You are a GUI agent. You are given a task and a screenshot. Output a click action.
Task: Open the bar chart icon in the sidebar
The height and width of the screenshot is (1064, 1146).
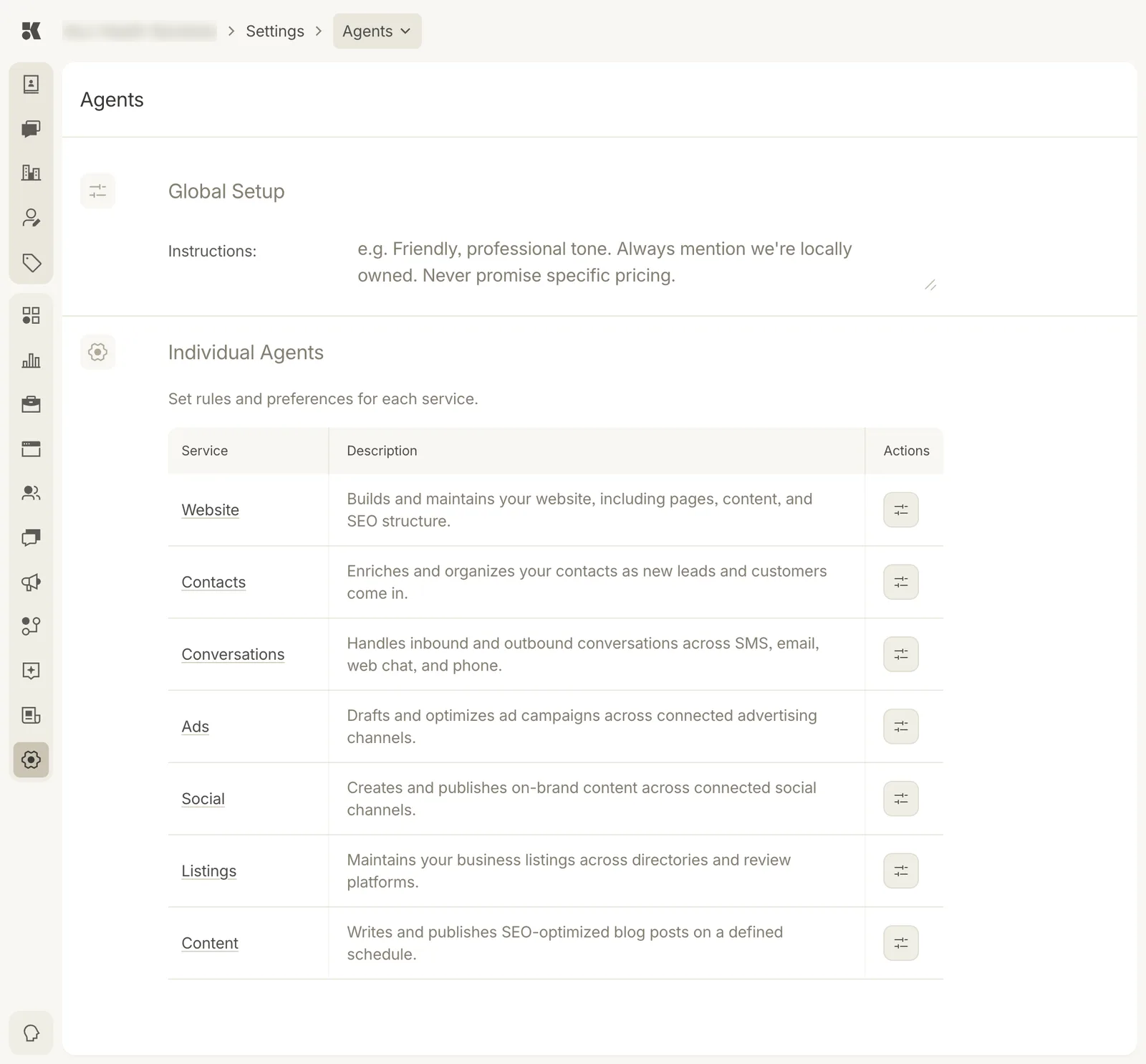(x=31, y=360)
